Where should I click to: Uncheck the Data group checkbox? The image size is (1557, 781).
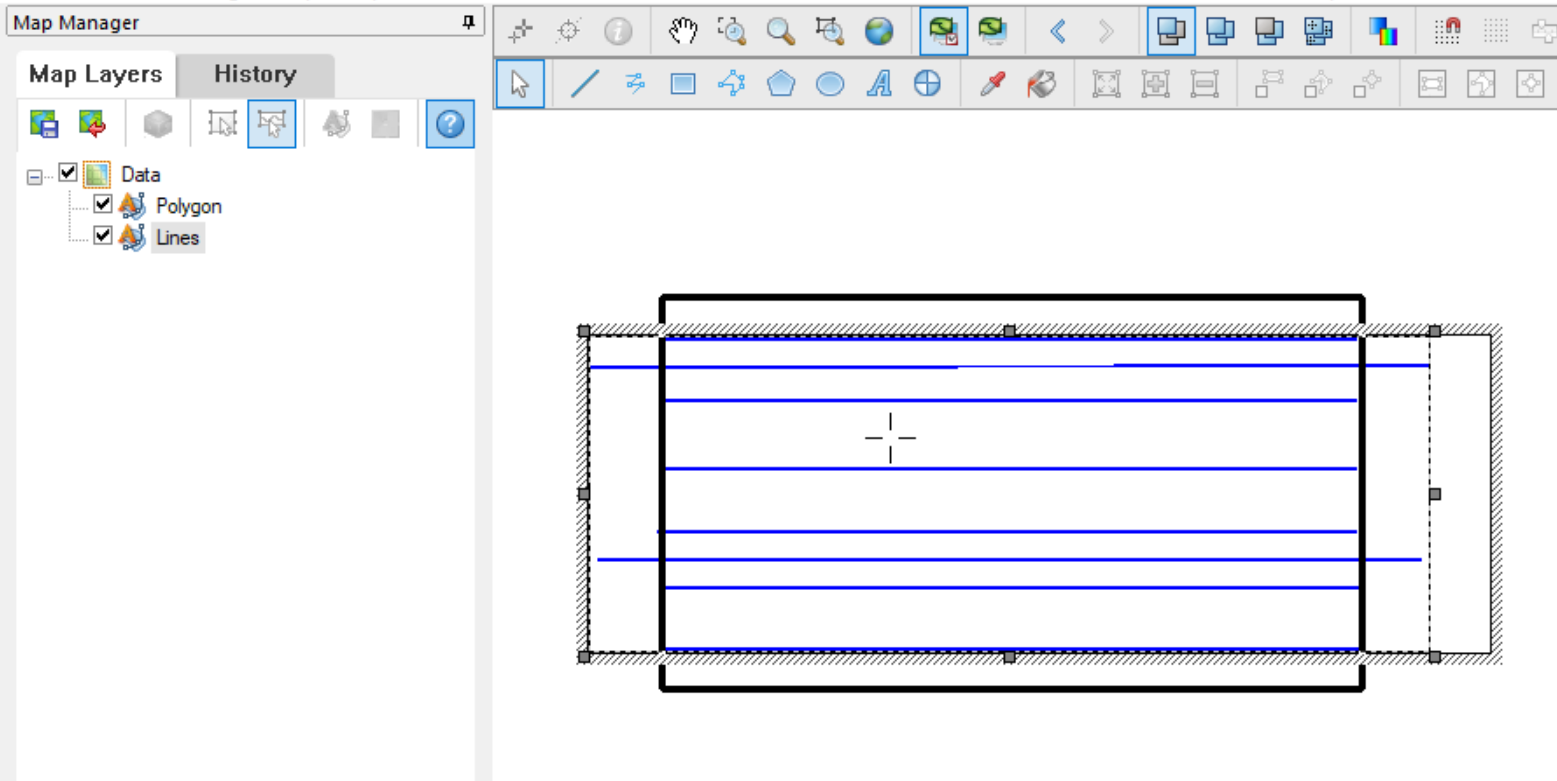pyautogui.click(x=68, y=173)
